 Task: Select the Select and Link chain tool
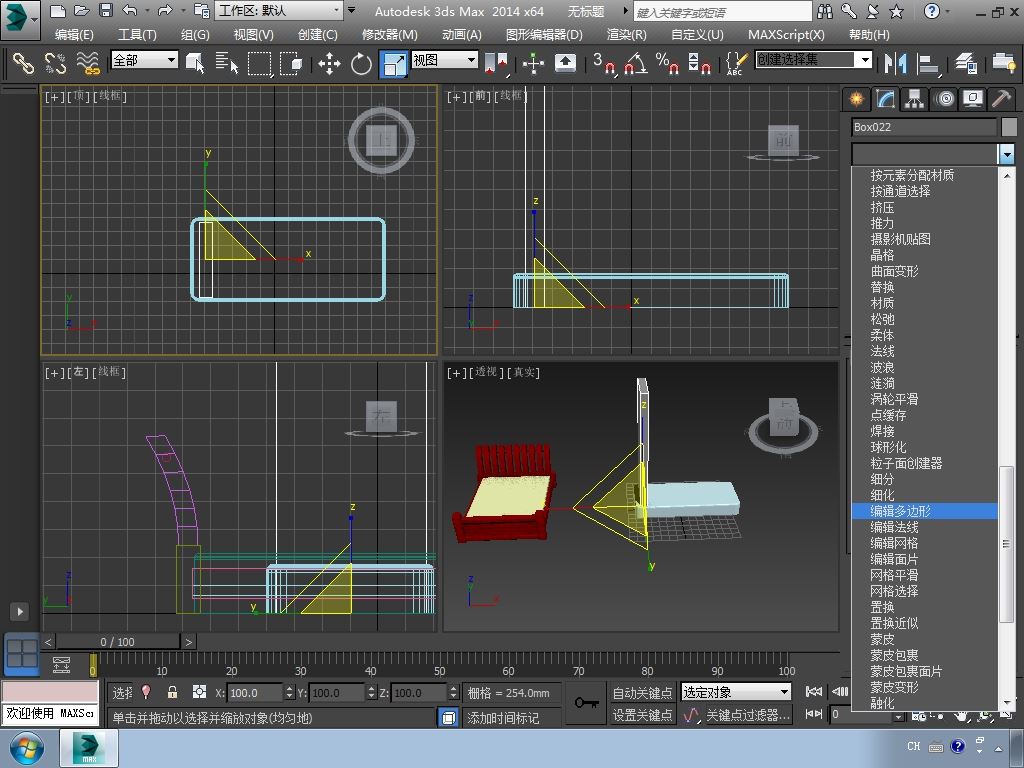coord(23,63)
